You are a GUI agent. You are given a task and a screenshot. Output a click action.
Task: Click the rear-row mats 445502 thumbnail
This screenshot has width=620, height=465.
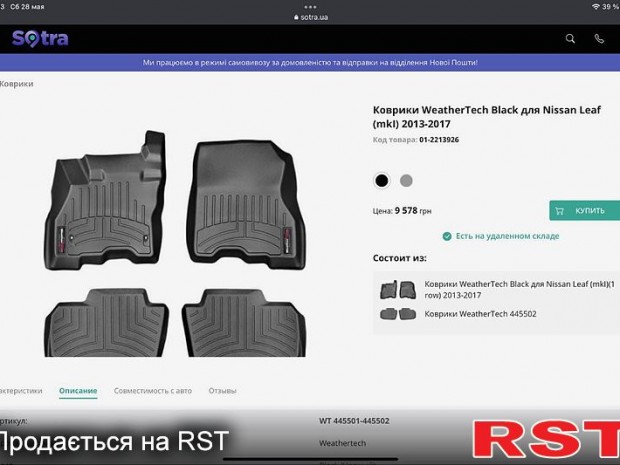click(x=398, y=314)
